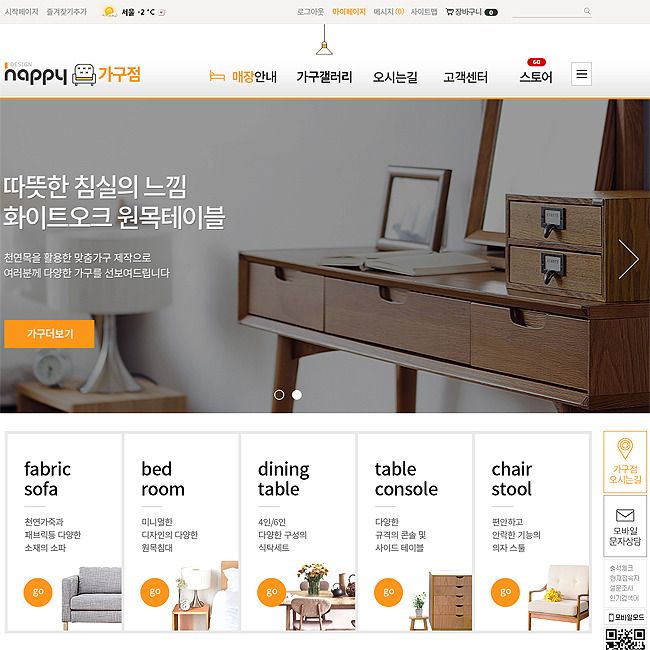
Task: Click go button under chair stool
Action: coord(505,592)
